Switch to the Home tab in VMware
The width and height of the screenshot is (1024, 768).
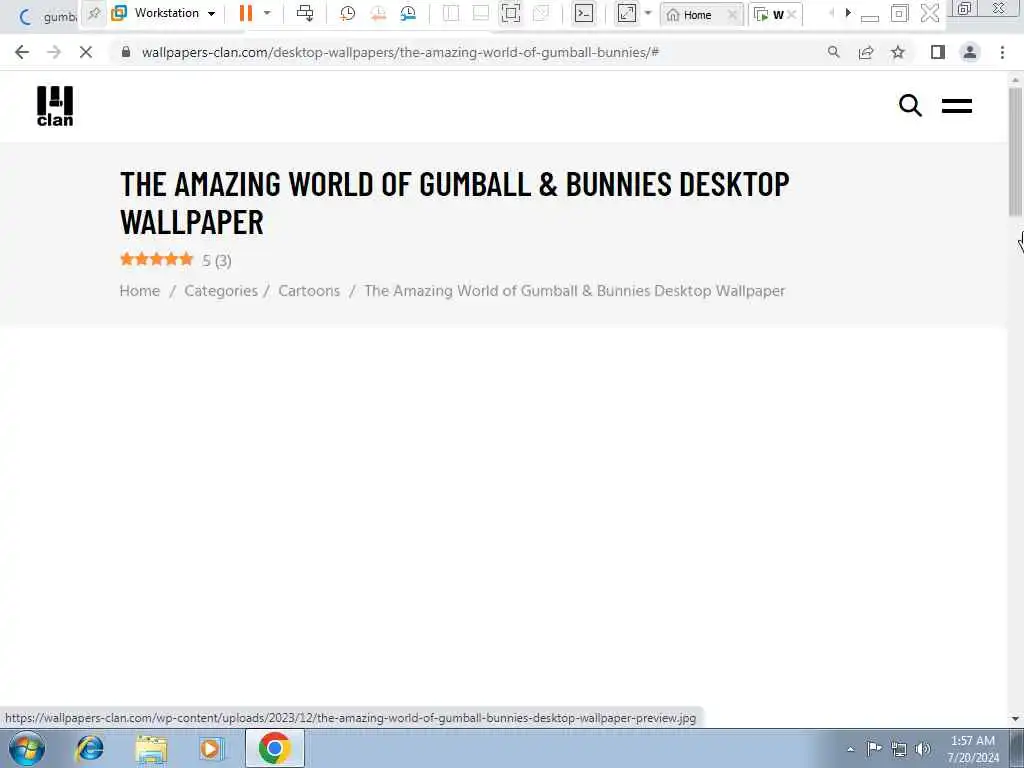pyautogui.click(x=697, y=14)
